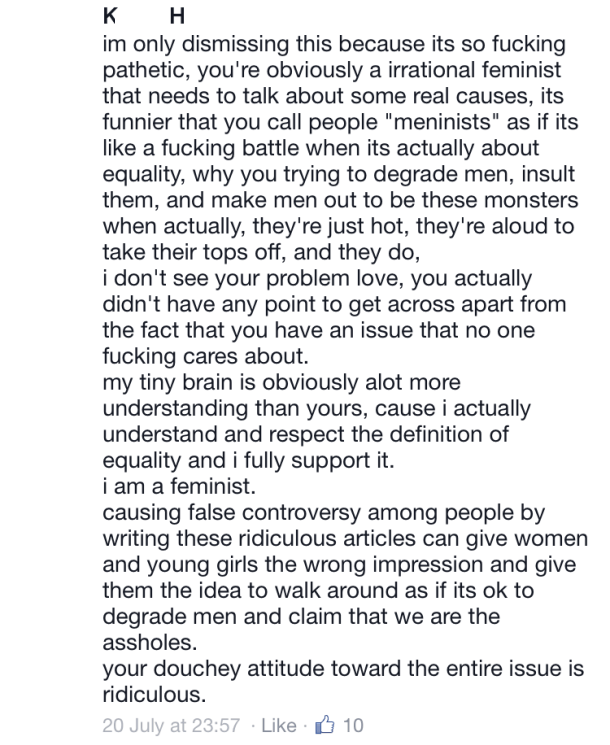Open the 20 July at 23:57 timestamp
Image resolution: width=610 pixels, height=745 pixels.
(x=171, y=726)
